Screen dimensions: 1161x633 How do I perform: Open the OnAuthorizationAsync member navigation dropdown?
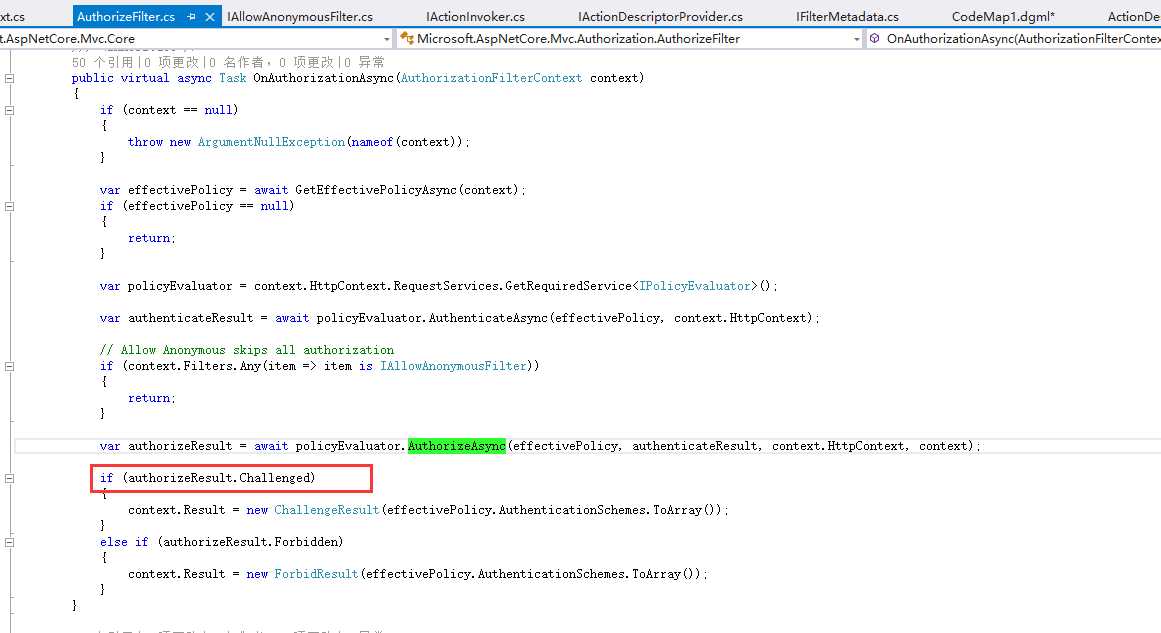click(x=1015, y=38)
